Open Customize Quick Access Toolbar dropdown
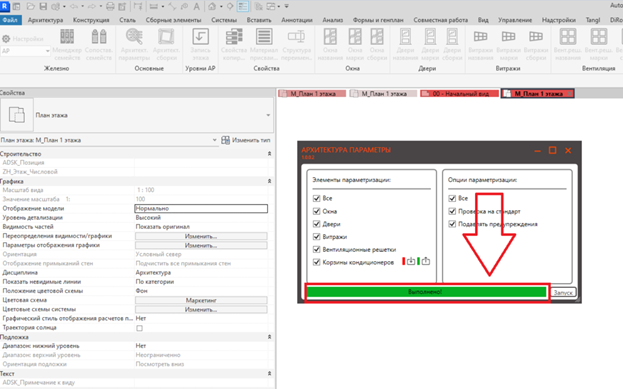The width and height of the screenshot is (623, 389). (x=286, y=6)
